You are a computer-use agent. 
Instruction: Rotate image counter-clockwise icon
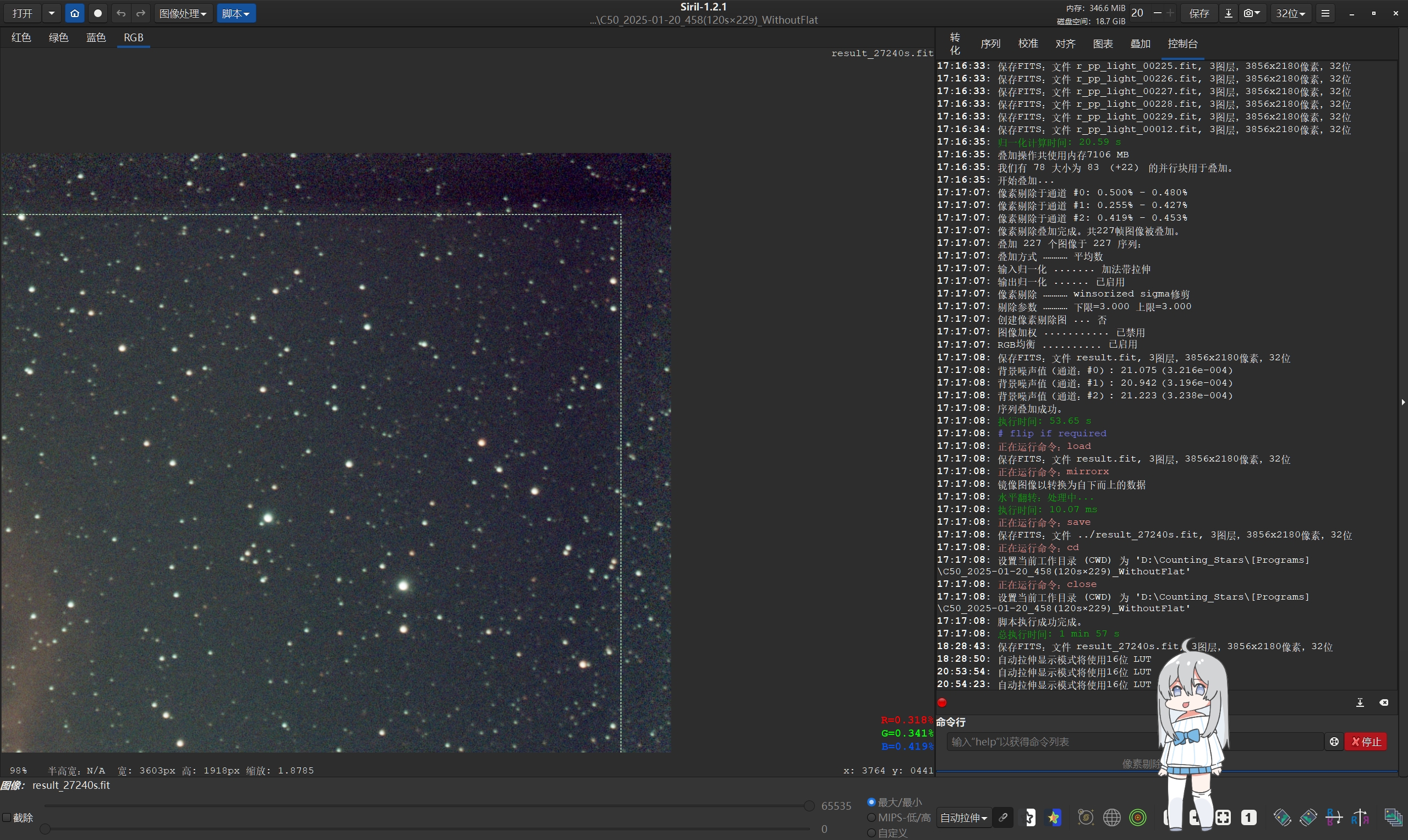pyautogui.click(x=1282, y=817)
